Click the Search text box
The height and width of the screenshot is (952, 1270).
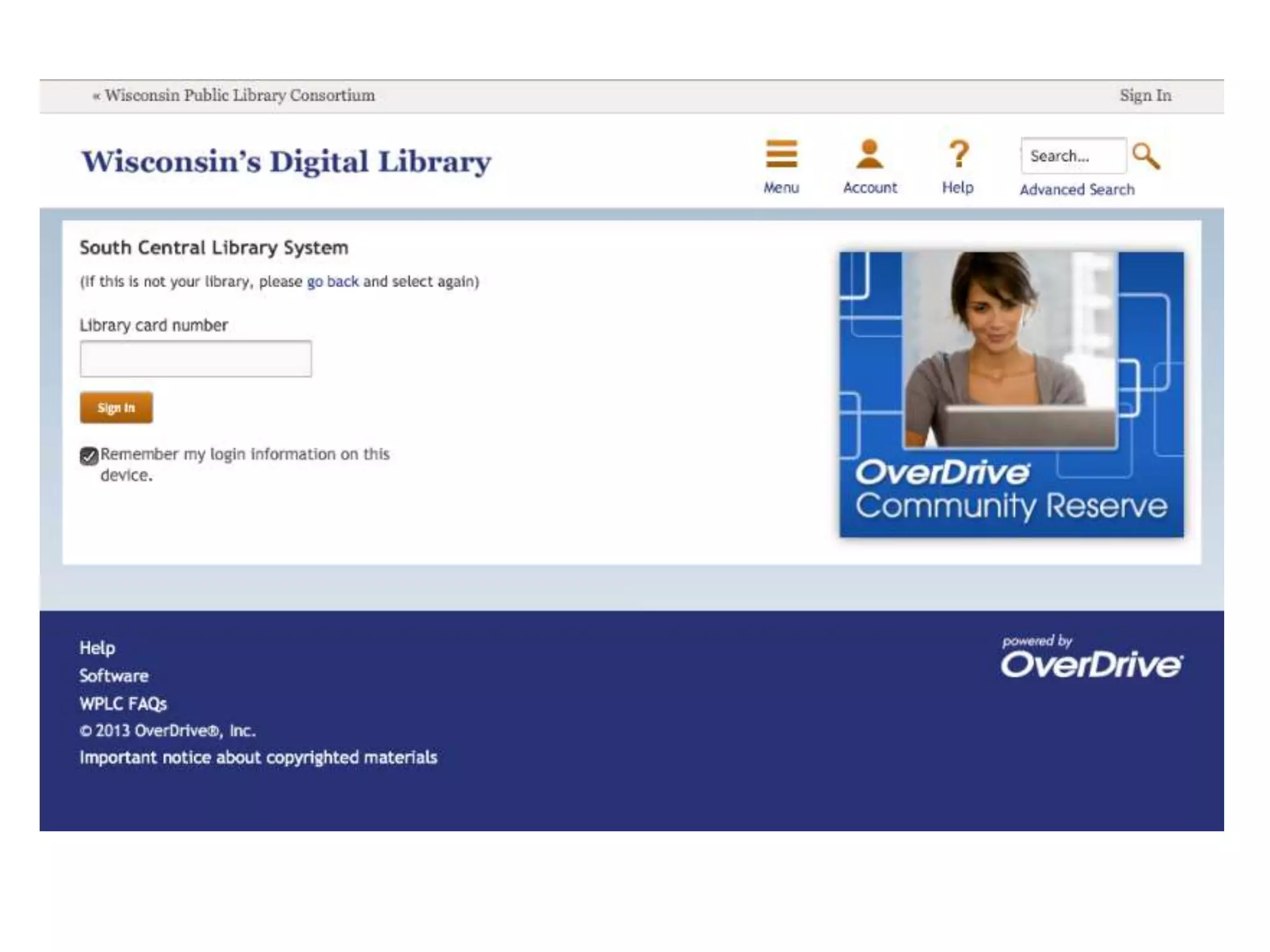[1073, 156]
